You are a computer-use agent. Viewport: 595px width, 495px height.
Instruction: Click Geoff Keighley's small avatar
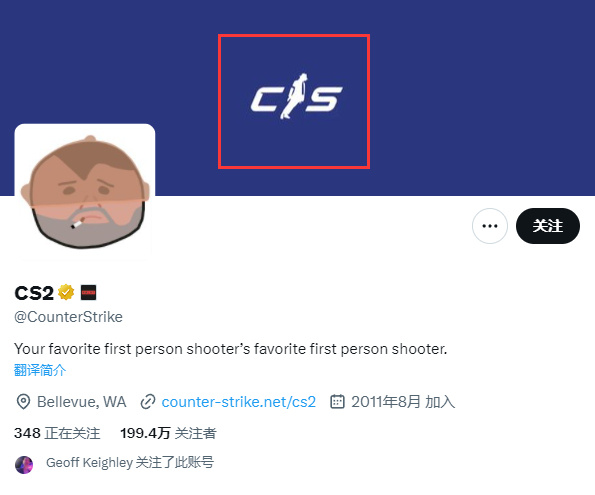click(24, 465)
